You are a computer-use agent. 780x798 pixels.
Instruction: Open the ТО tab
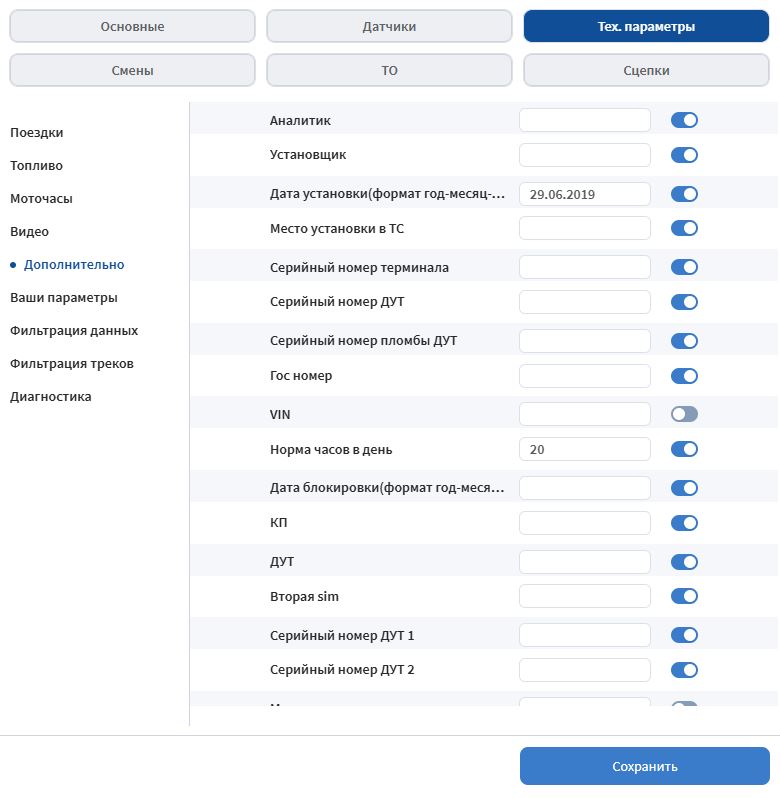tap(389, 71)
